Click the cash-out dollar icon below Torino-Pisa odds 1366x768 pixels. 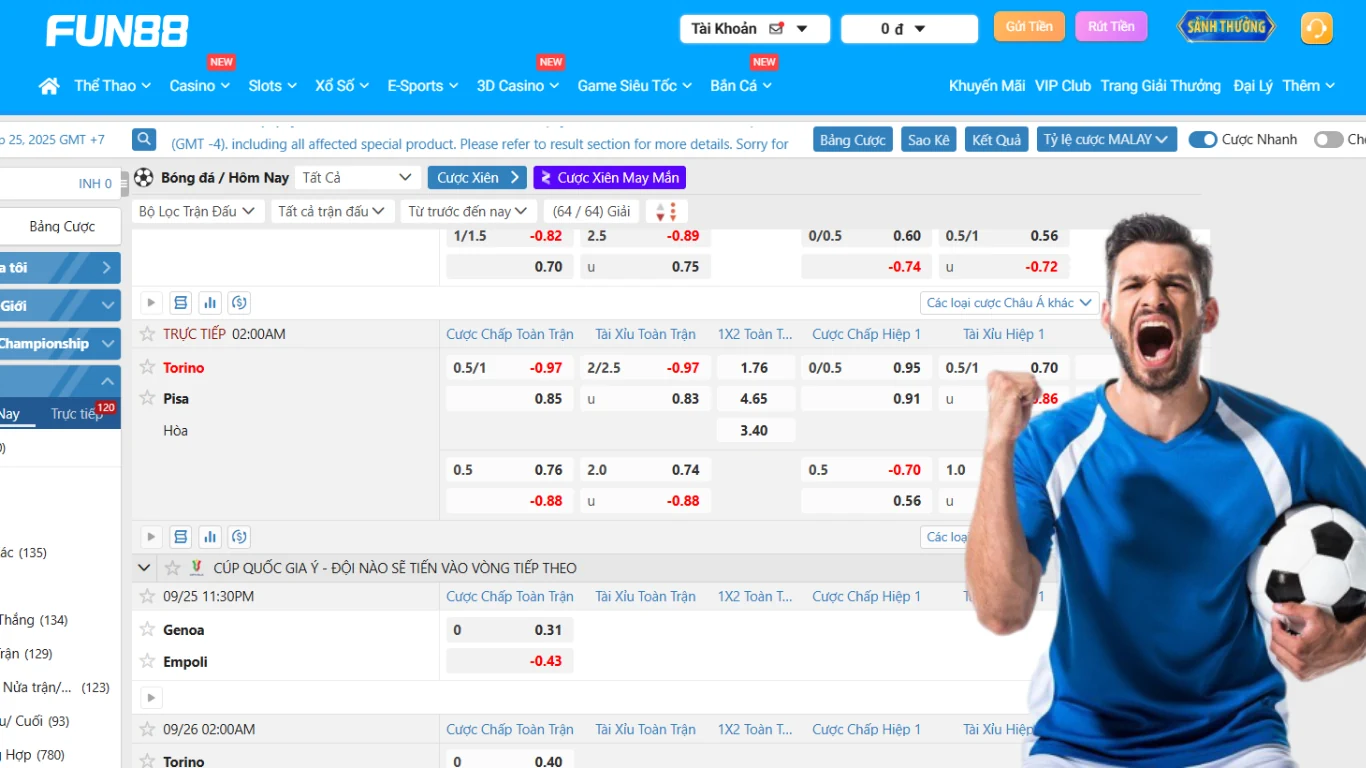(x=239, y=537)
